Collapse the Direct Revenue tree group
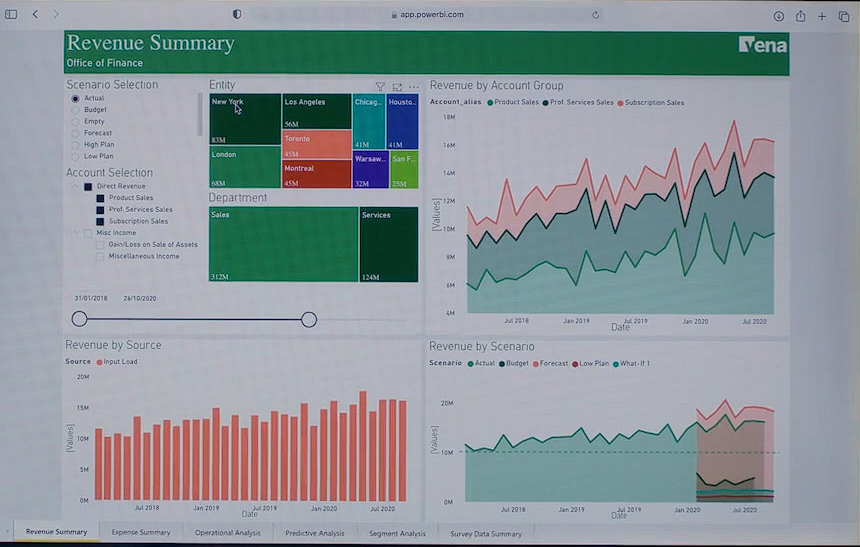The image size is (860, 547). click(x=75, y=186)
